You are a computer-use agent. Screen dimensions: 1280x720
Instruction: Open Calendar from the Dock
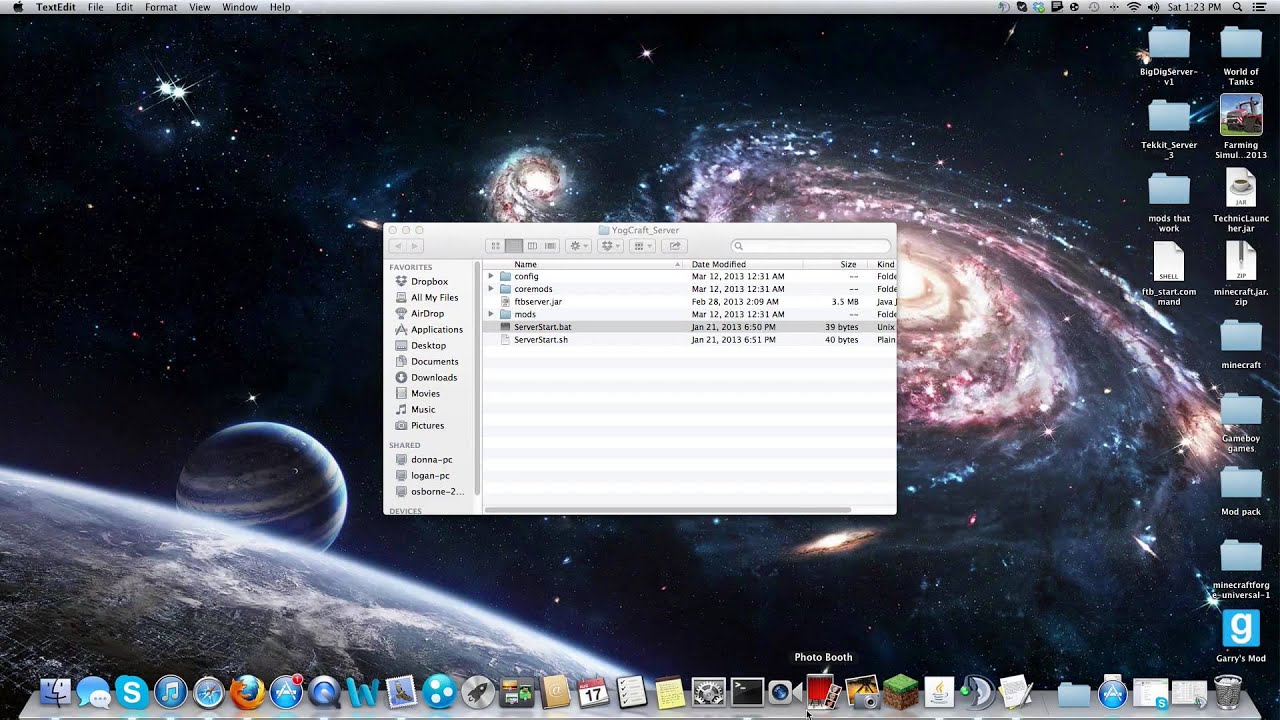coord(593,692)
